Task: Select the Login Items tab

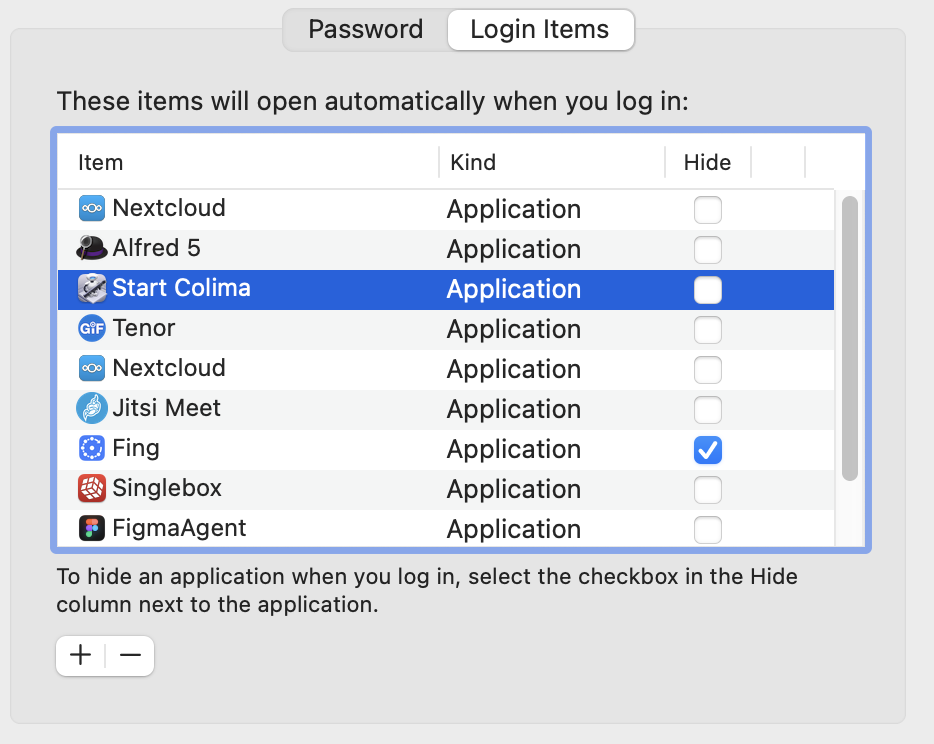Action: tap(540, 29)
